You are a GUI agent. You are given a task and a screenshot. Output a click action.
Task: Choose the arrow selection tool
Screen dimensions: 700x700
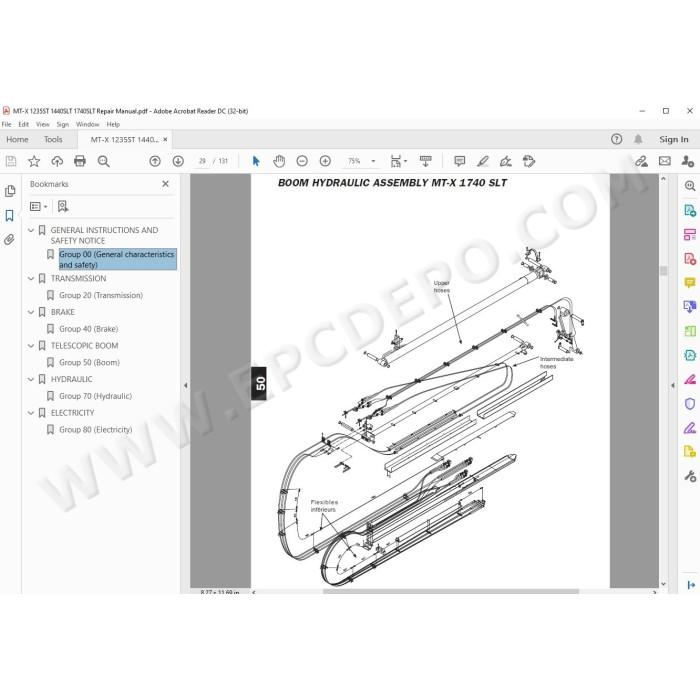coord(256,161)
